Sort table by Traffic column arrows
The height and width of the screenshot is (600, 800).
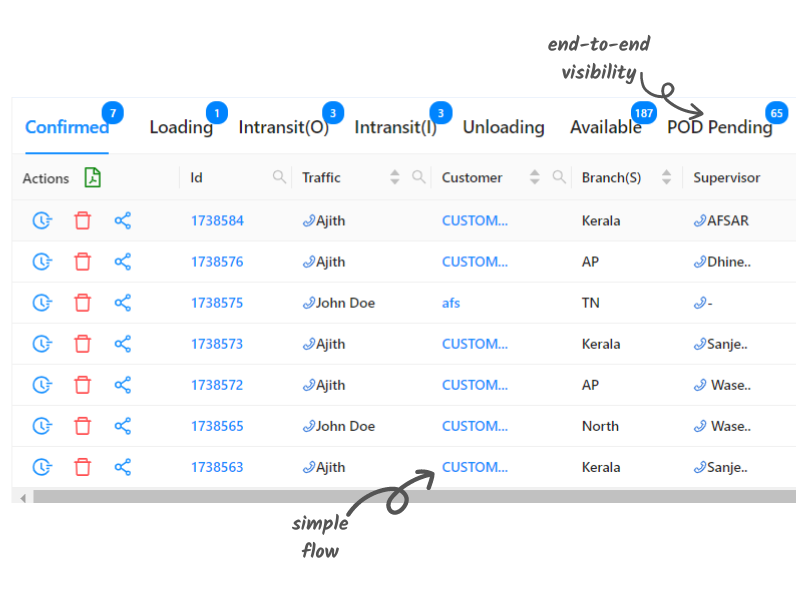[x=395, y=178]
